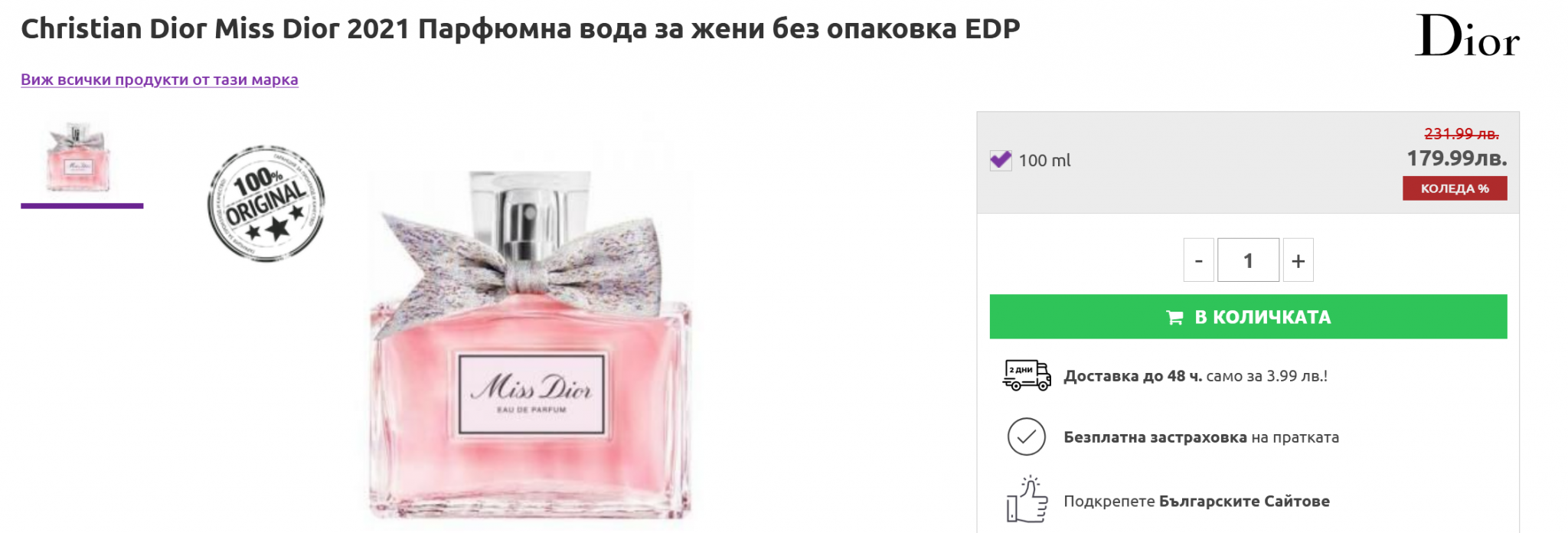Click the thumbs up support icon
Screen dimensions: 1568x533
1027,499
